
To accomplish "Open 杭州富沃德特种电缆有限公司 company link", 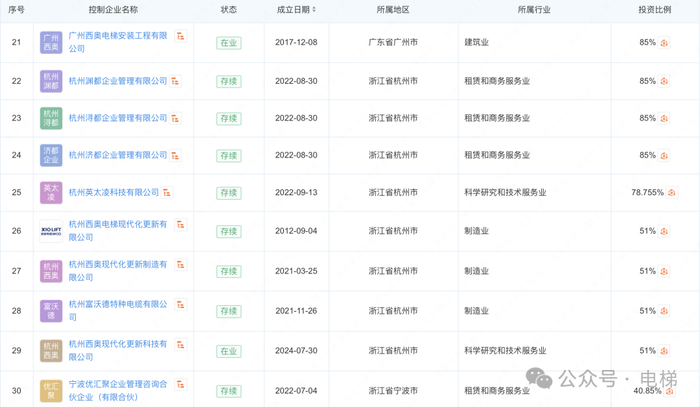I will pos(118,311).
